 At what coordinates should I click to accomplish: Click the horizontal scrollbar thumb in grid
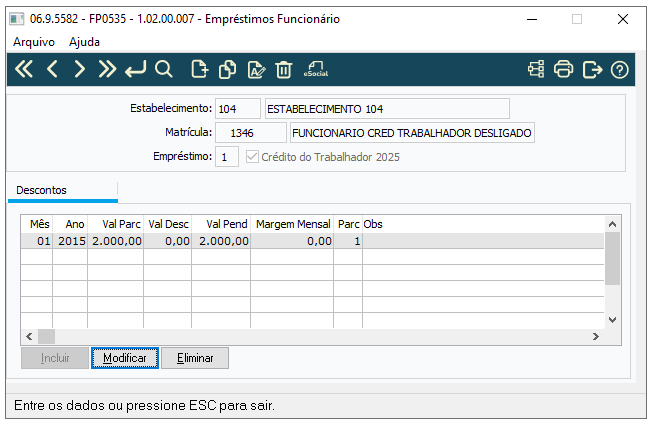[x=46, y=336]
